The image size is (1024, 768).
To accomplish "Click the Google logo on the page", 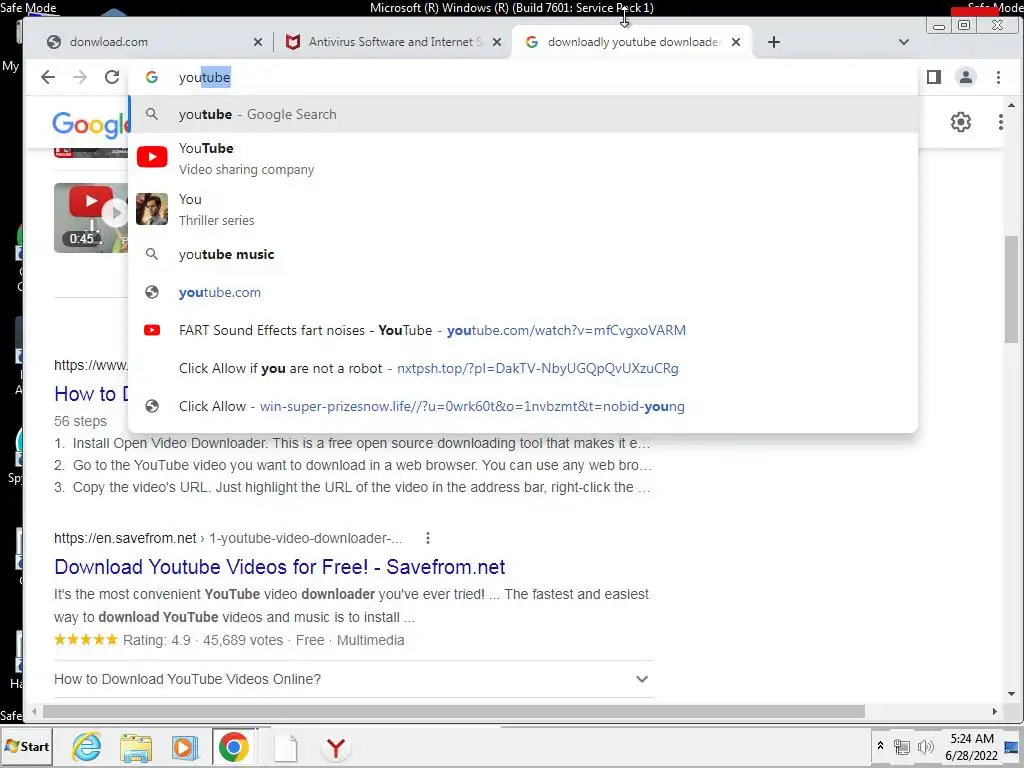I will (90, 124).
